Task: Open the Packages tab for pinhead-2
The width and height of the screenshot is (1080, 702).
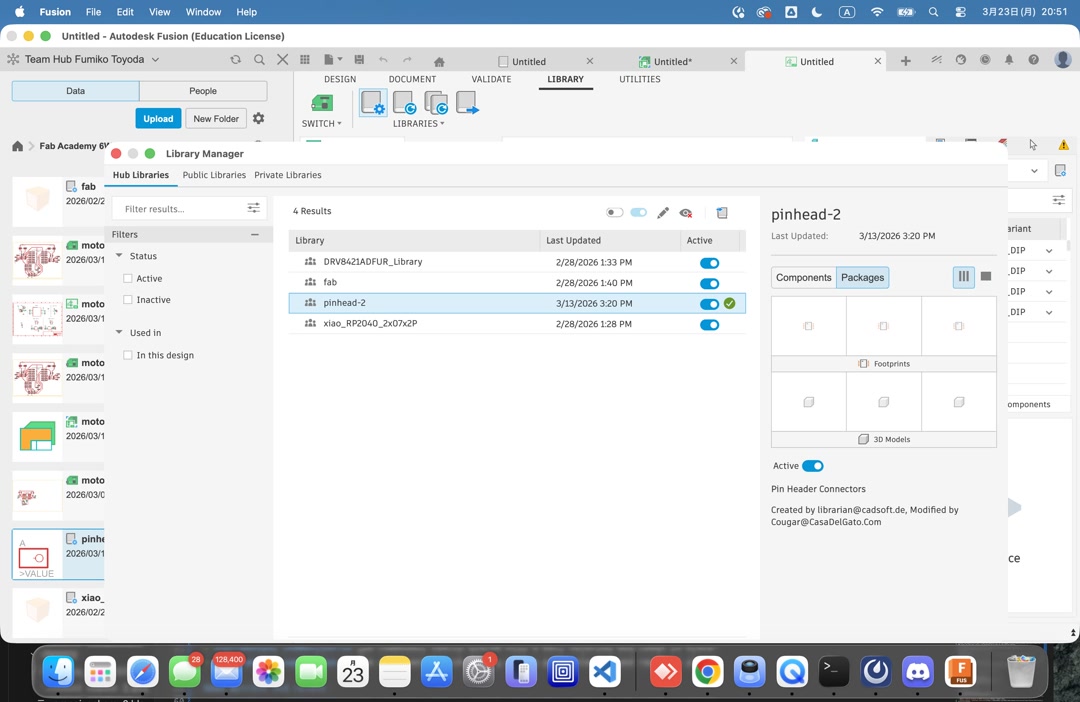Action: (x=862, y=277)
